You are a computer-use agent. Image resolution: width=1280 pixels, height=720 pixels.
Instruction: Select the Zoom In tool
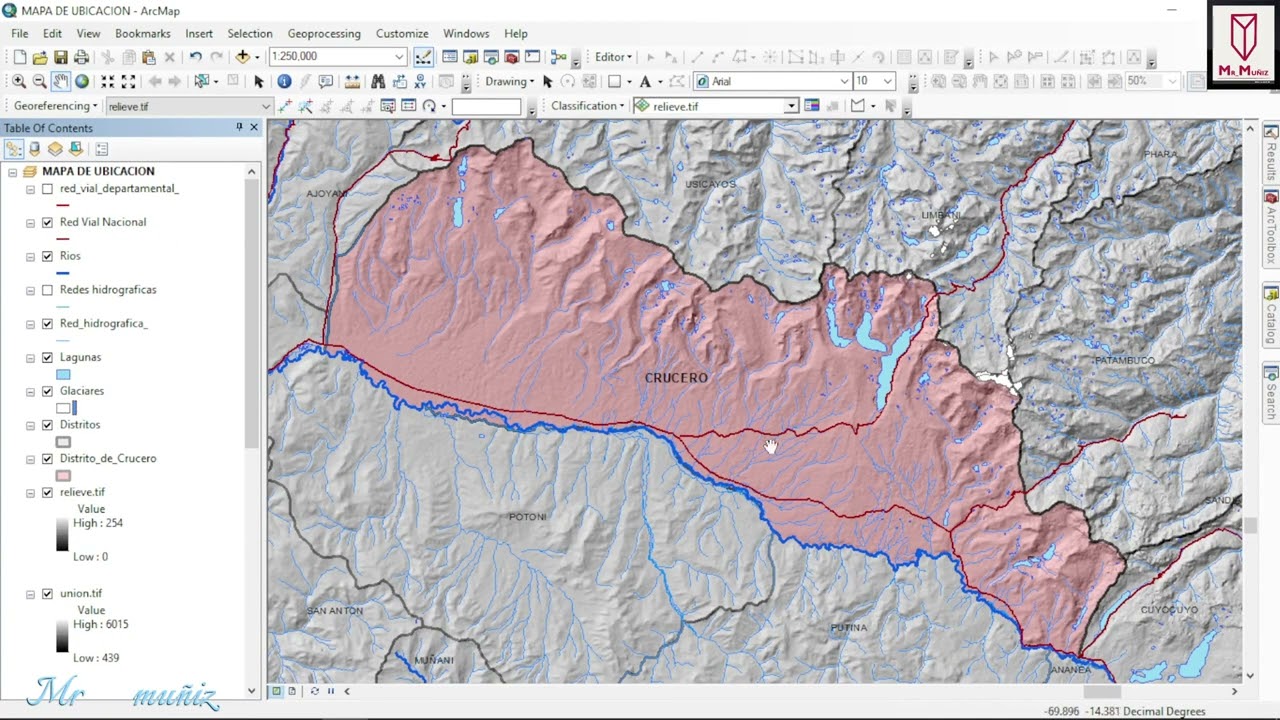(x=19, y=81)
